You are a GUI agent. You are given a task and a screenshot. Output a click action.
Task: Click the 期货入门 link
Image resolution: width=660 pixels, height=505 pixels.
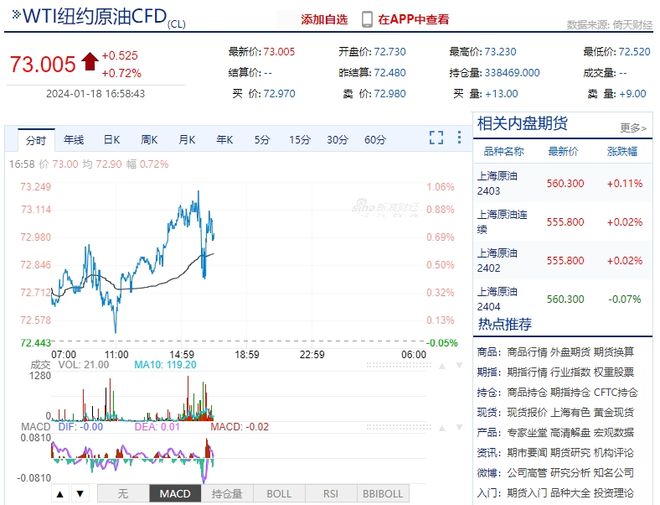point(527,492)
